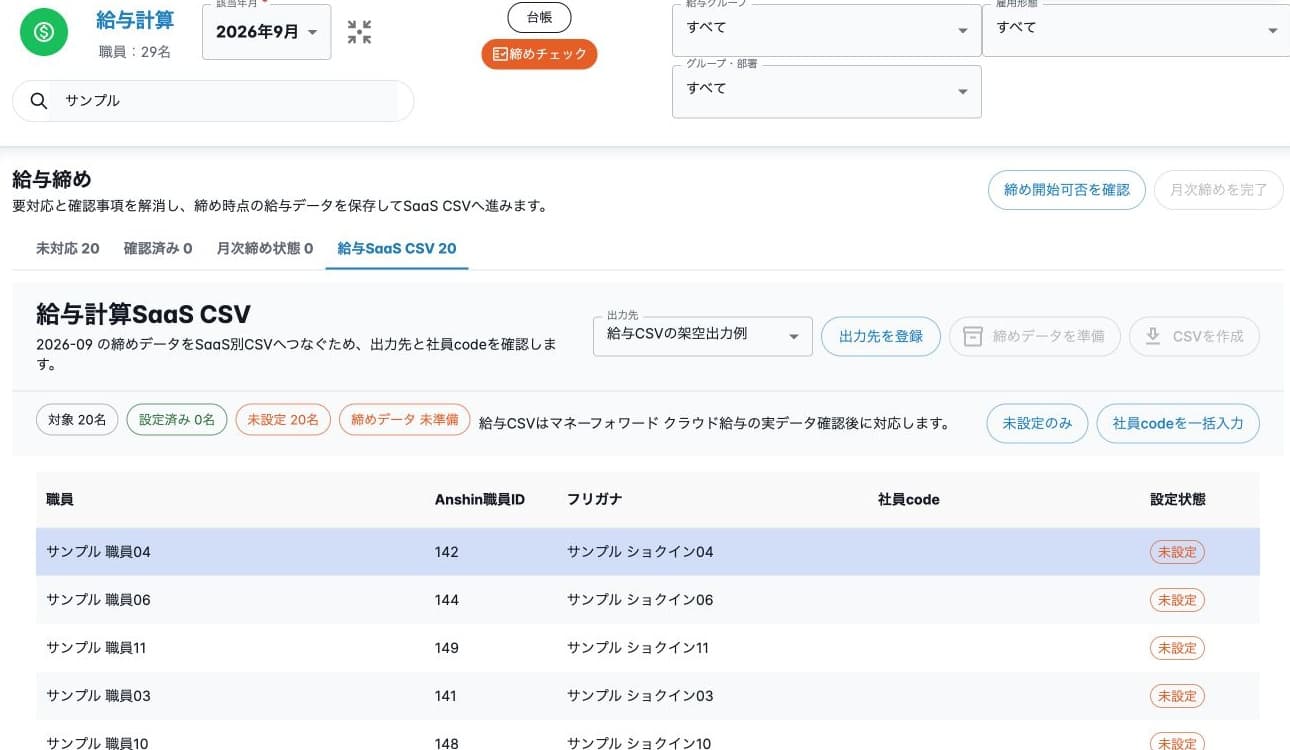Click the CSVを作成 button
The width and height of the screenshot is (1290, 750).
pyautogui.click(x=1195, y=337)
